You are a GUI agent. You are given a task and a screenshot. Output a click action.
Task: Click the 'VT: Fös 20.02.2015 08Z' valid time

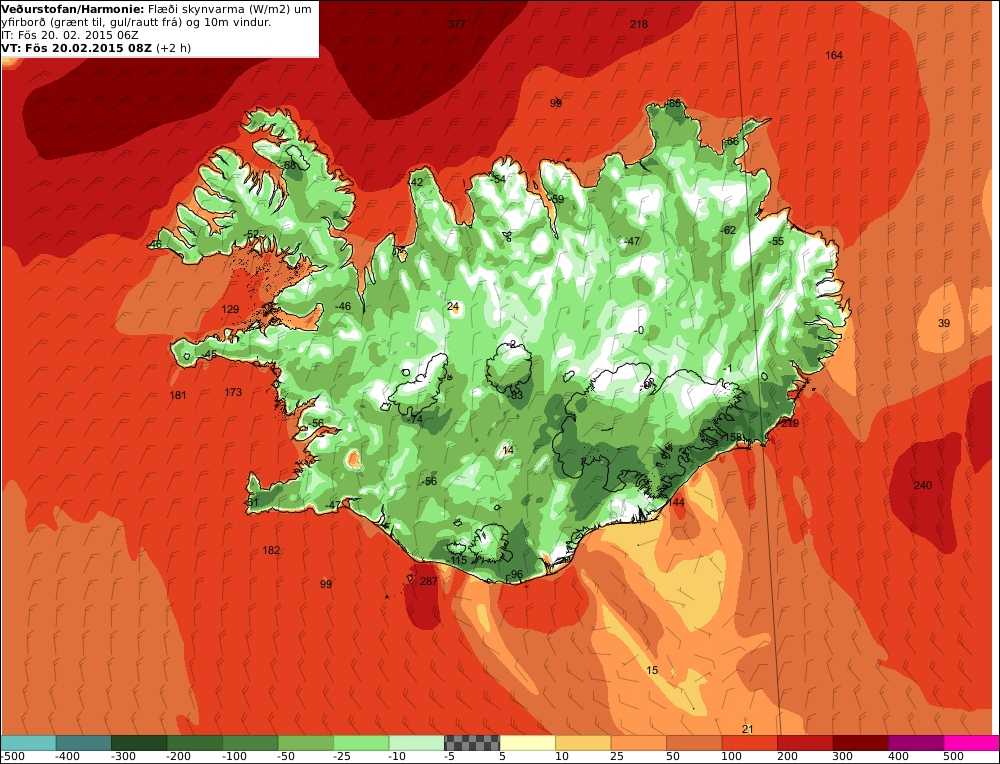pos(77,48)
